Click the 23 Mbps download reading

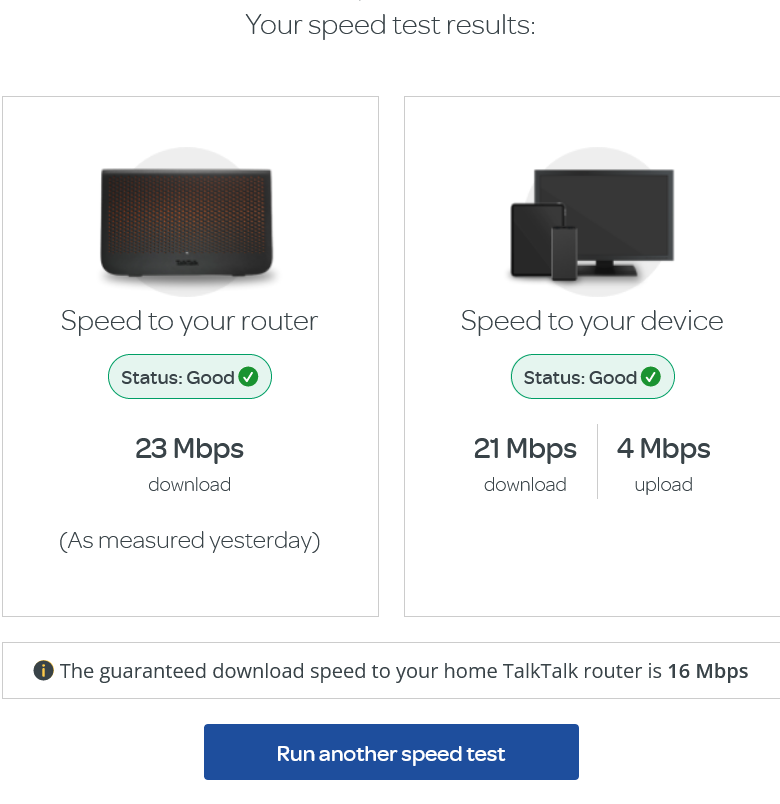point(189,449)
